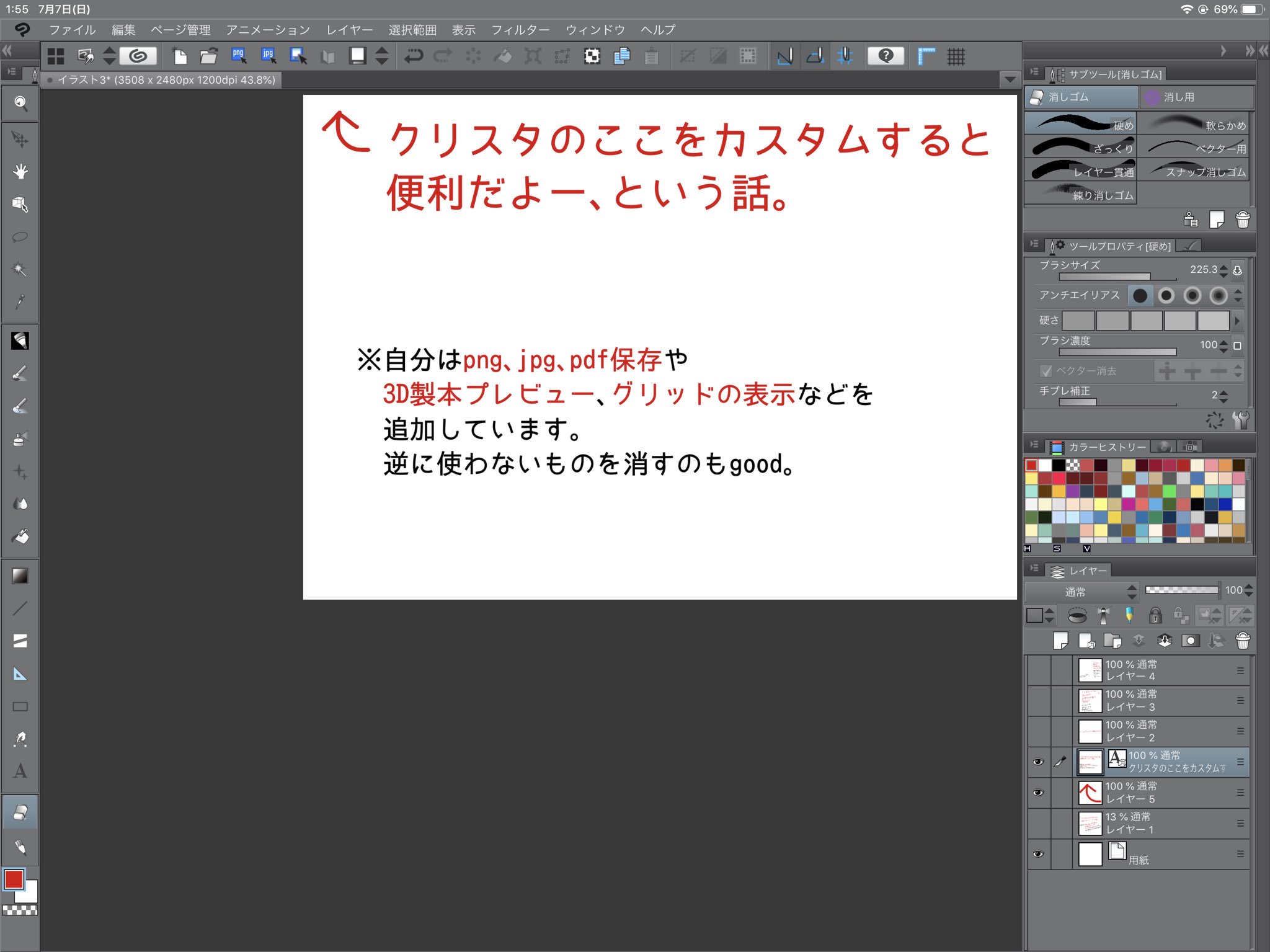Viewport: 1270px width, 952px height.
Task: Open the サブツール panel menu expander
Action: [x=1034, y=73]
